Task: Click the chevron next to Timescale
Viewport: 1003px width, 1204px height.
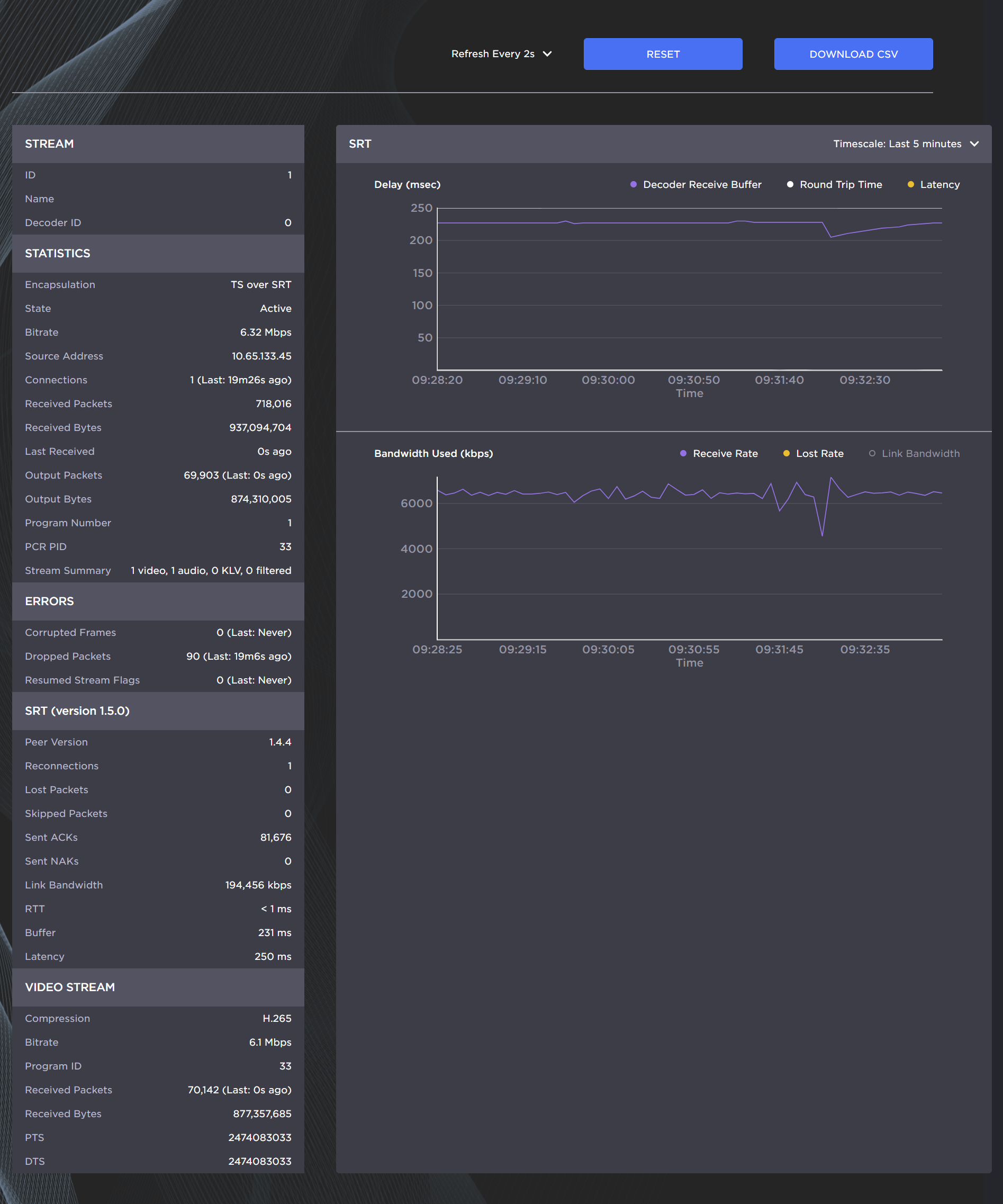Action: click(x=974, y=144)
